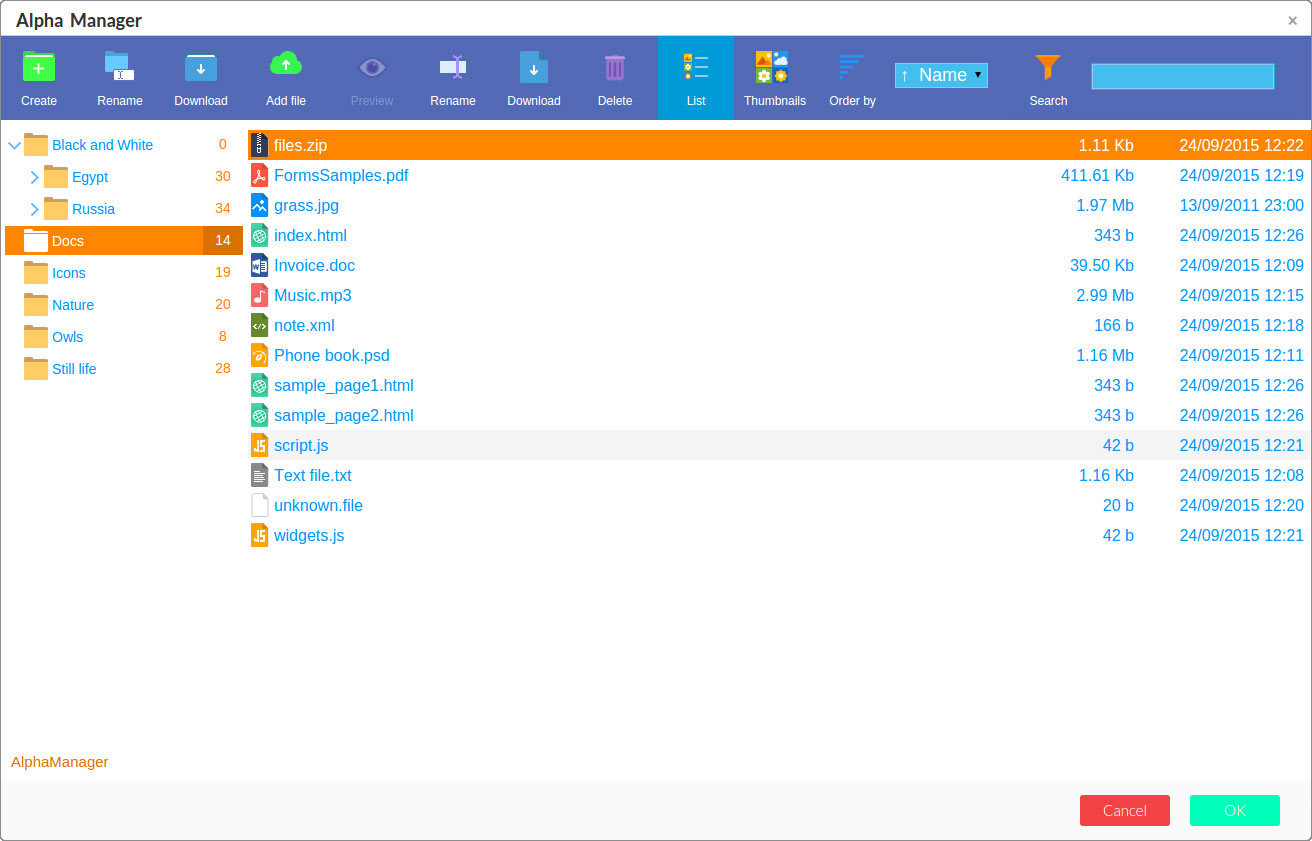Collapse the Black and White folder

click(14, 146)
